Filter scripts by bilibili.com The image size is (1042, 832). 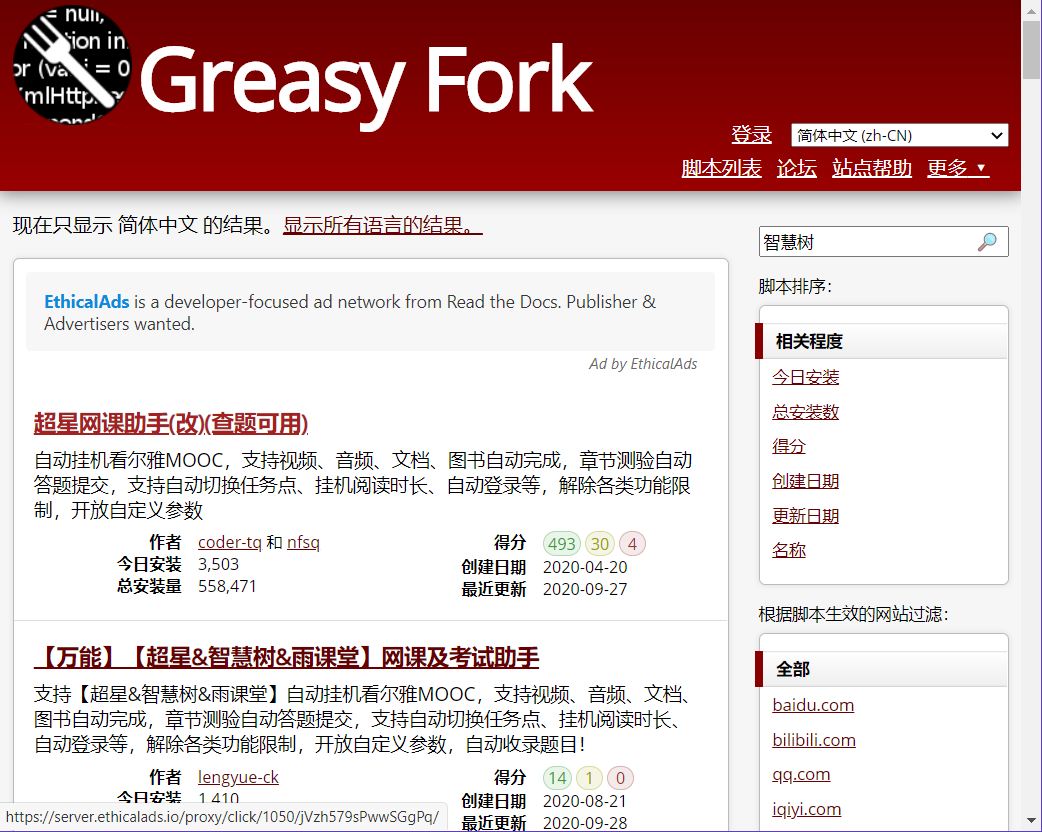[x=813, y=740]
